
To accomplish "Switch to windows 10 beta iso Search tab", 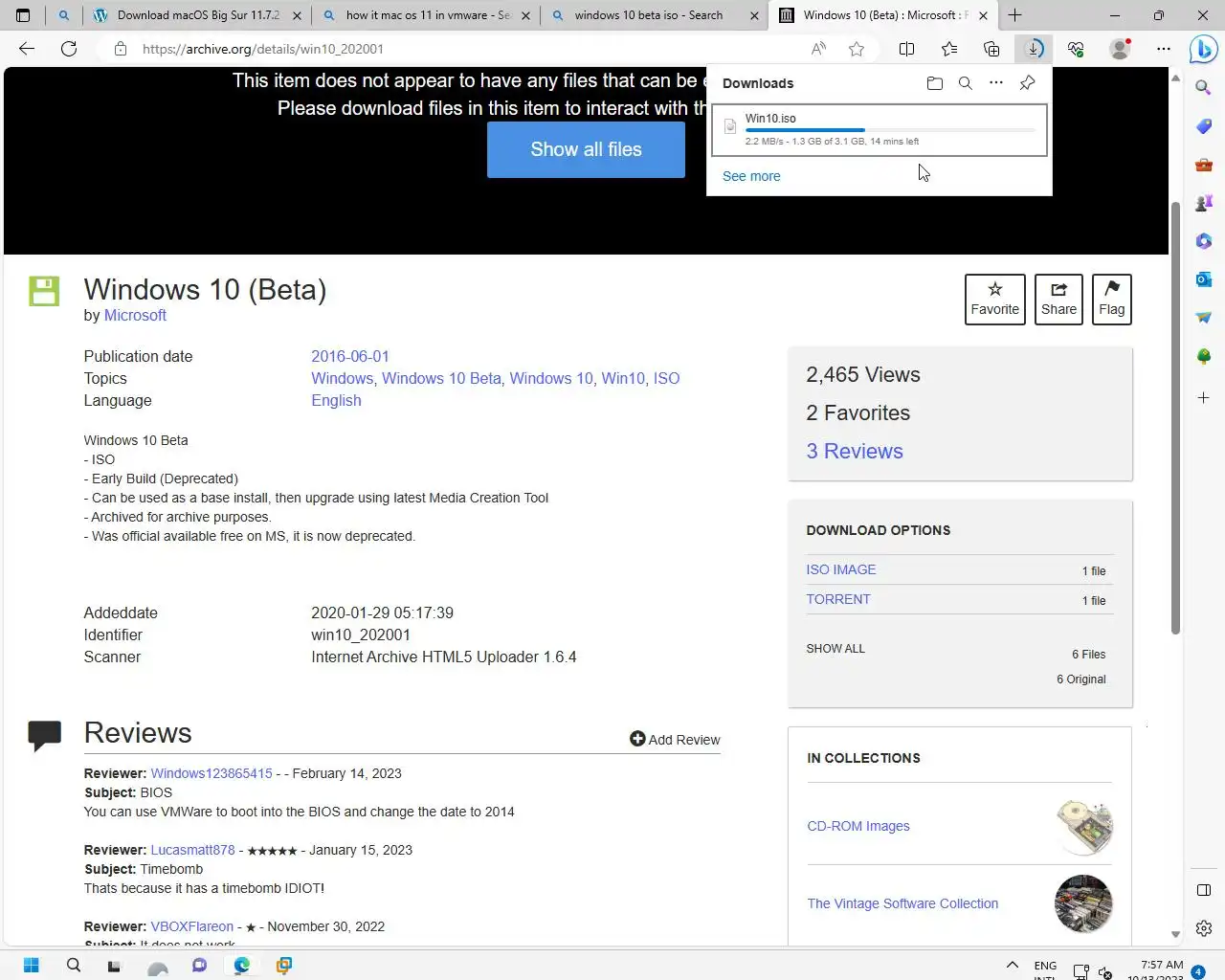I will pyautogui.click(x=656, y=15).
